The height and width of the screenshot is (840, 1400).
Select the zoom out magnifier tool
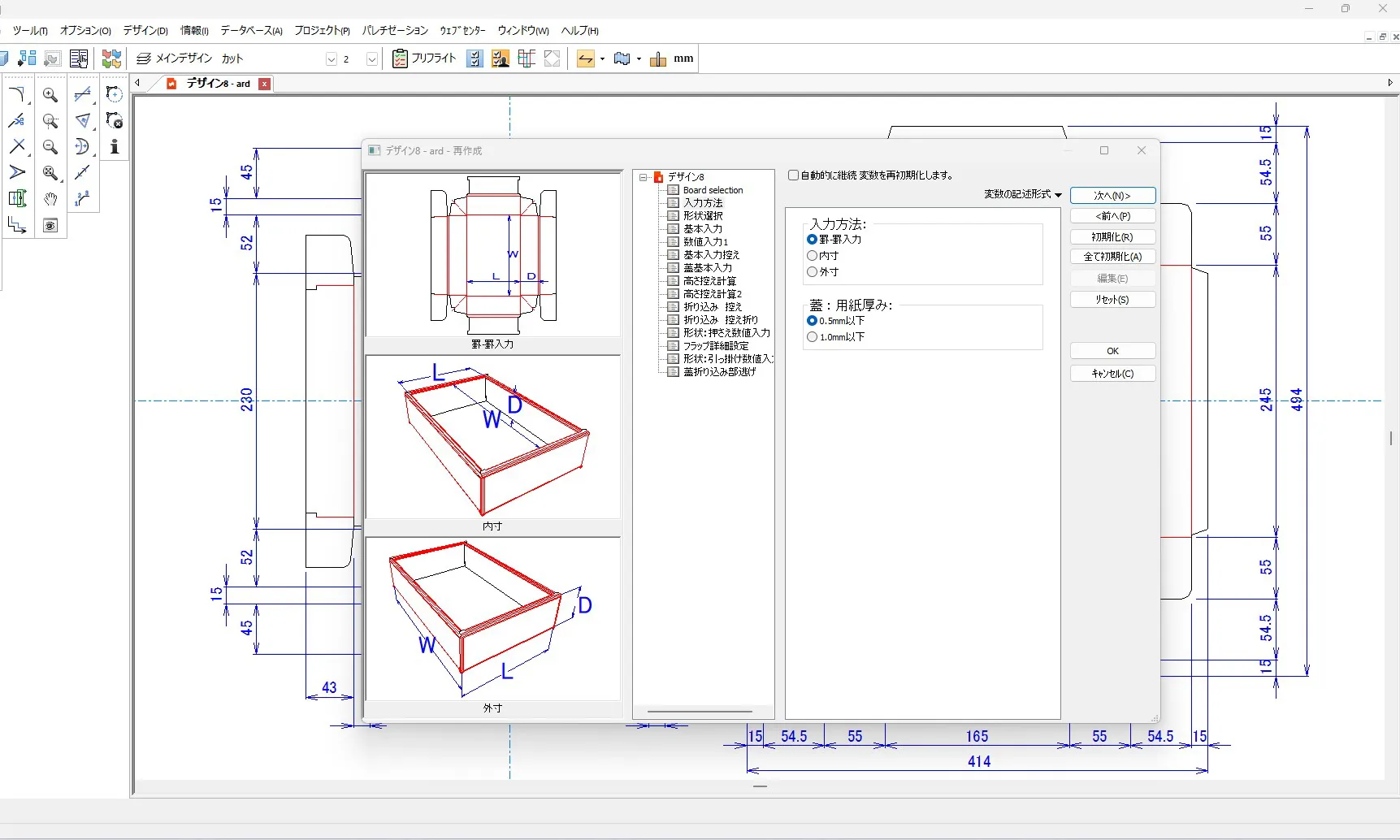50,147
